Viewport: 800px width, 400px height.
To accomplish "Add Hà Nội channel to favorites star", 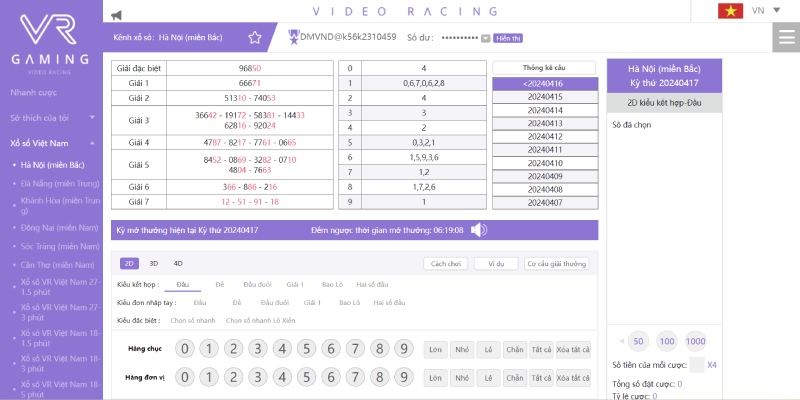I will pos(255,38).
